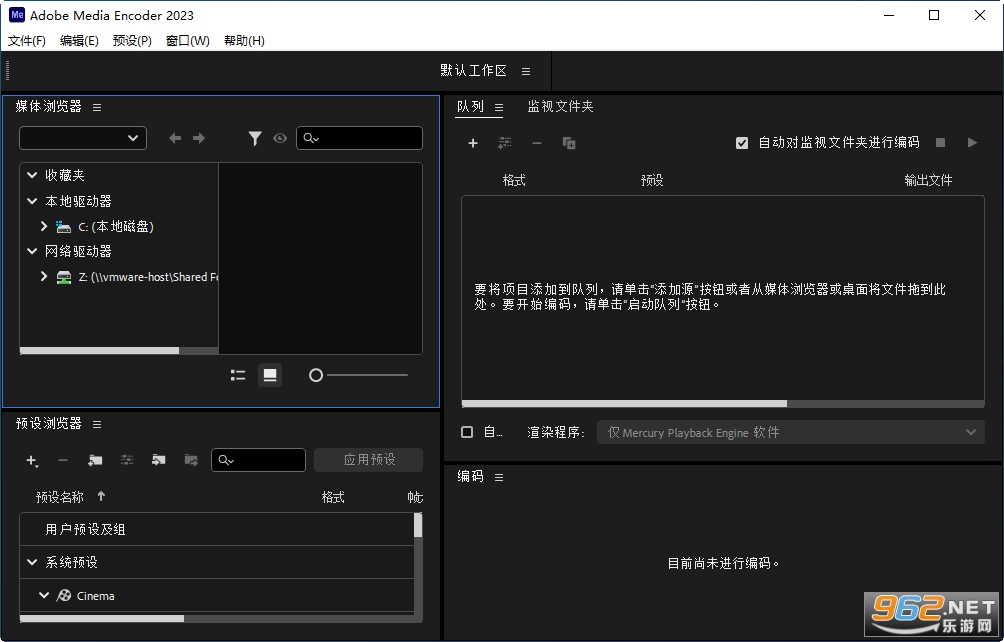
Task: Switch media browser to list view
Action: tap(238, 375)
